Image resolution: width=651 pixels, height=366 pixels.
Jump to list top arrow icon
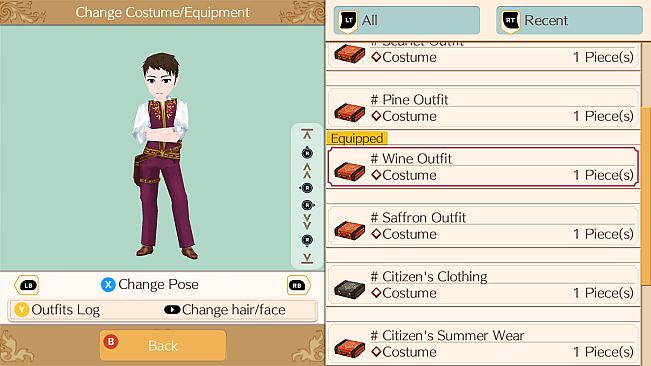click(307, 134)
